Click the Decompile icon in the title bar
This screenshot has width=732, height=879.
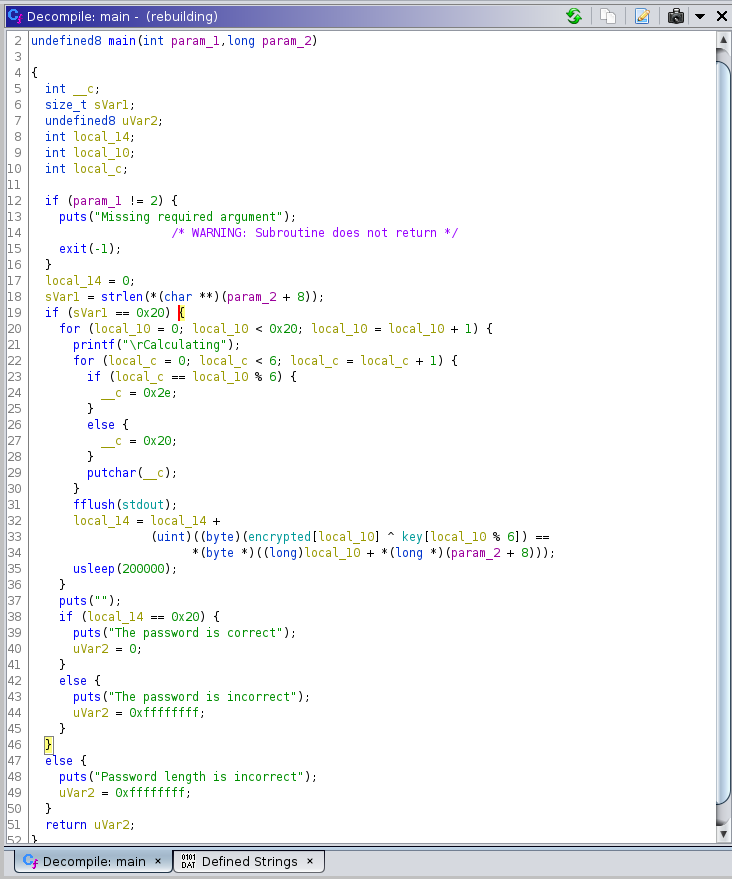coord(14,16)
